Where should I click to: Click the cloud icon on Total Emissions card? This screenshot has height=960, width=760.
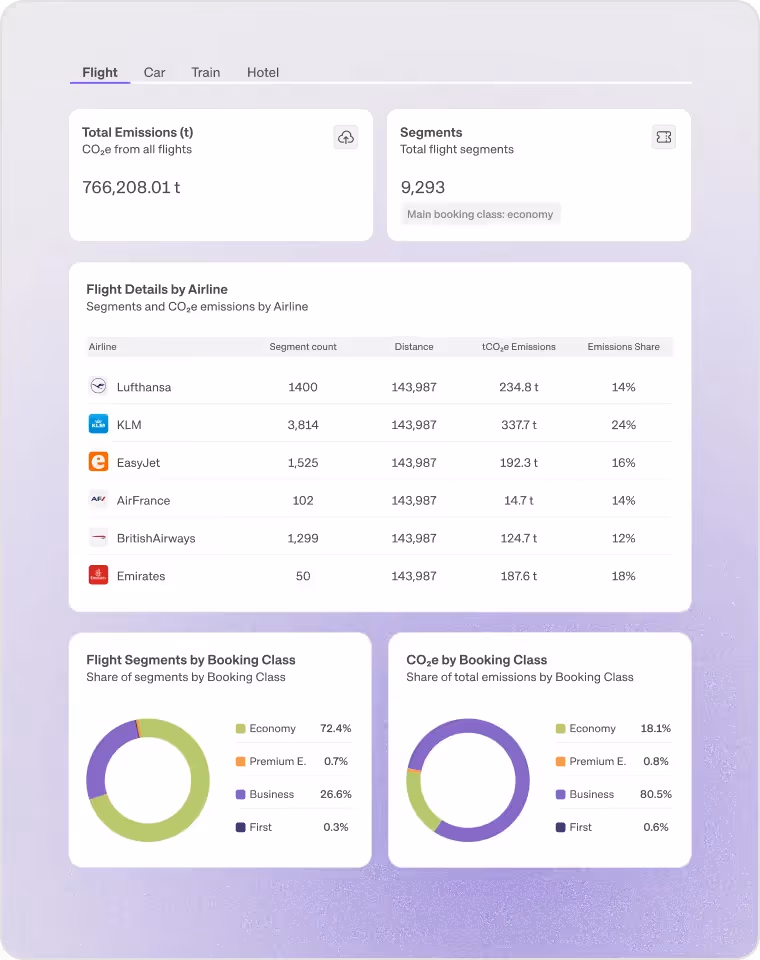pyautogui.click(x=345, y=137)
